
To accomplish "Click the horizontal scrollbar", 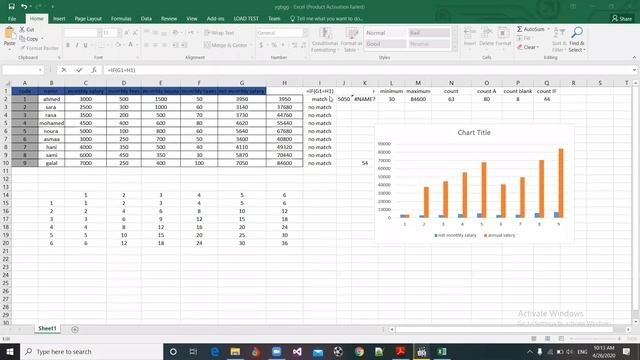I will (504, 329).
